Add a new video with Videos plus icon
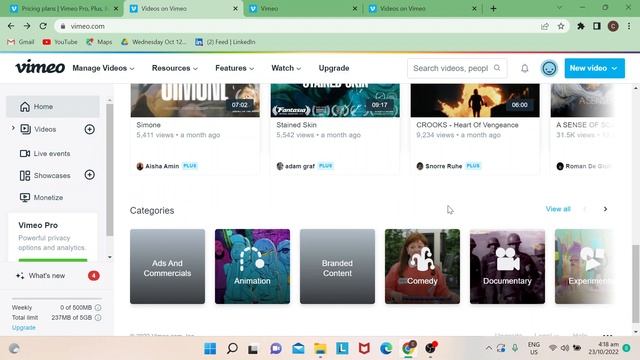640x360 pixels. pyautogui.click(x=89, y=129)
